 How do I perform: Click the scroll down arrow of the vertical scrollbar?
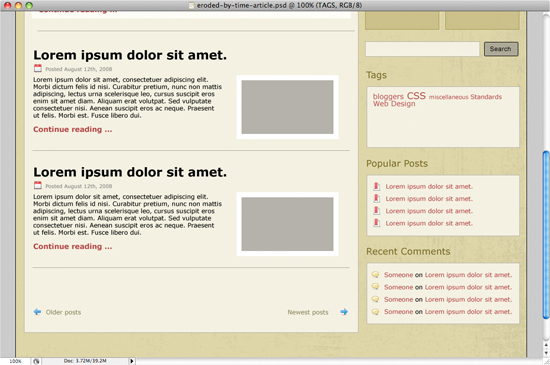tap(546, 353)
